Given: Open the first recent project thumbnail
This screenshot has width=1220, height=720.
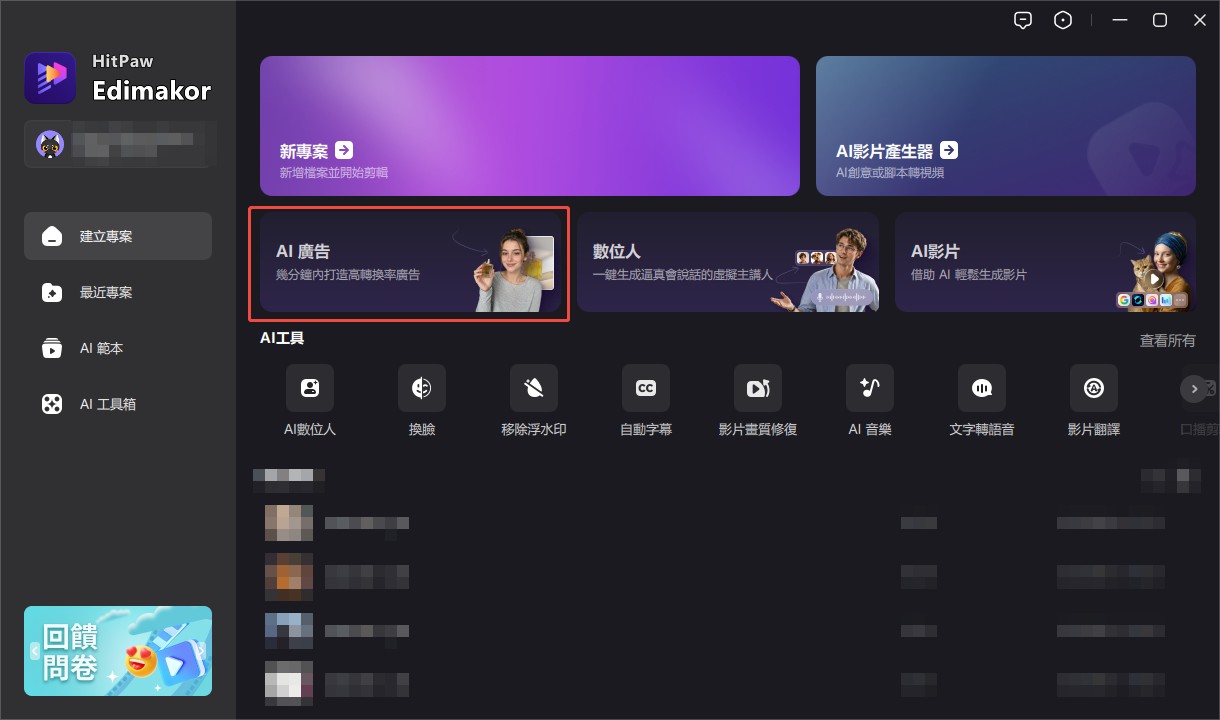Looking at the screenshot, I should click(289, 523).
